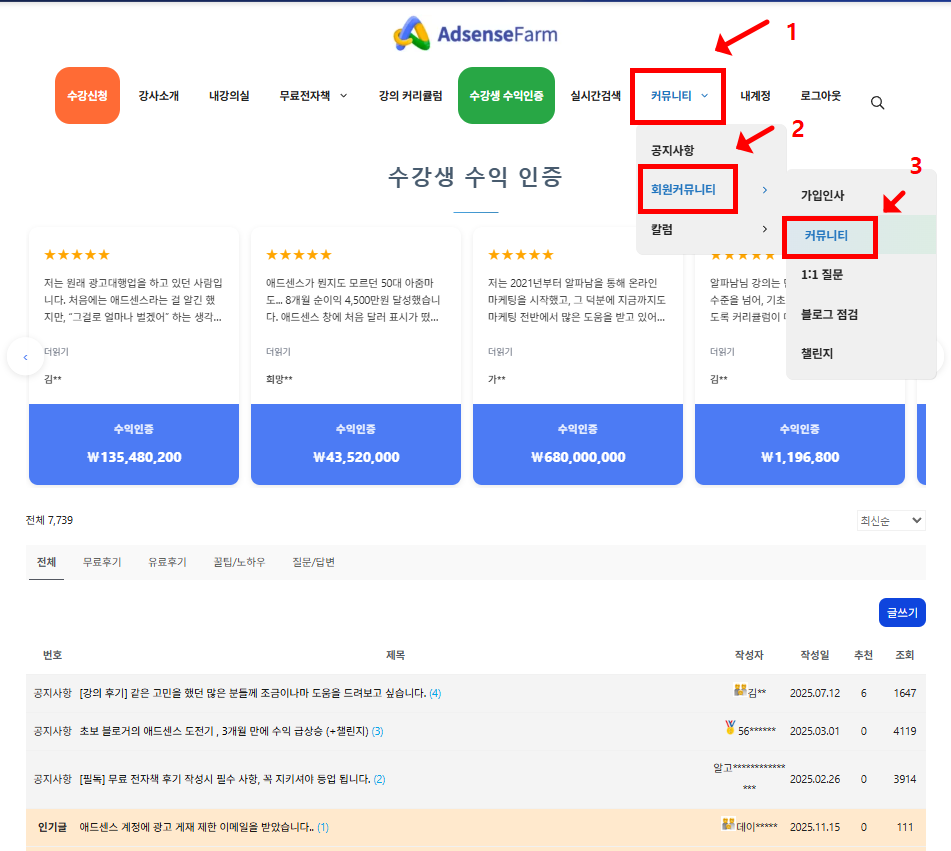Open 애드센스 계정에 광고 게재 제한 post

(197, 827)
